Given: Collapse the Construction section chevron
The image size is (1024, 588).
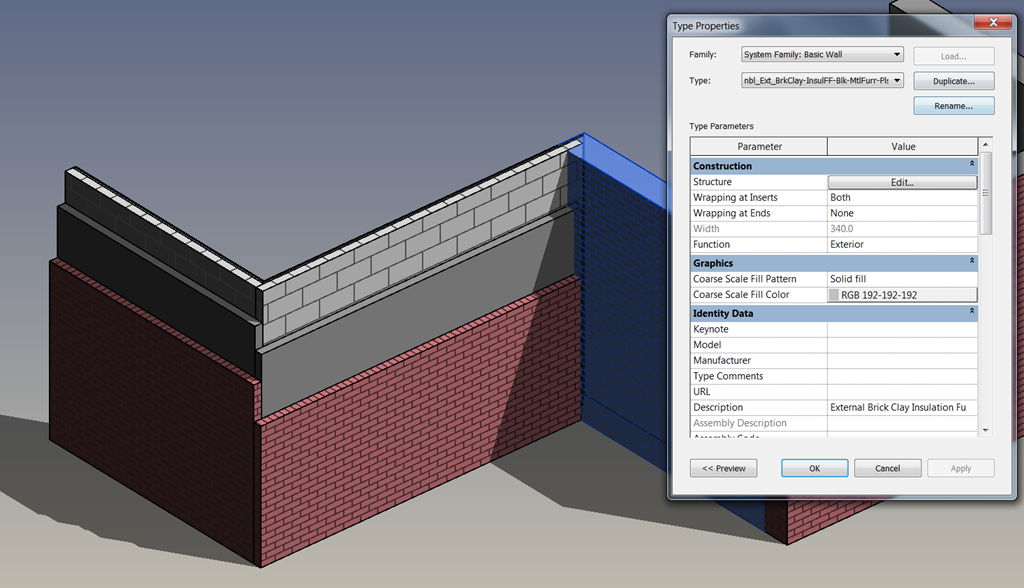Looking at the screenshot, I should (971, 165).
